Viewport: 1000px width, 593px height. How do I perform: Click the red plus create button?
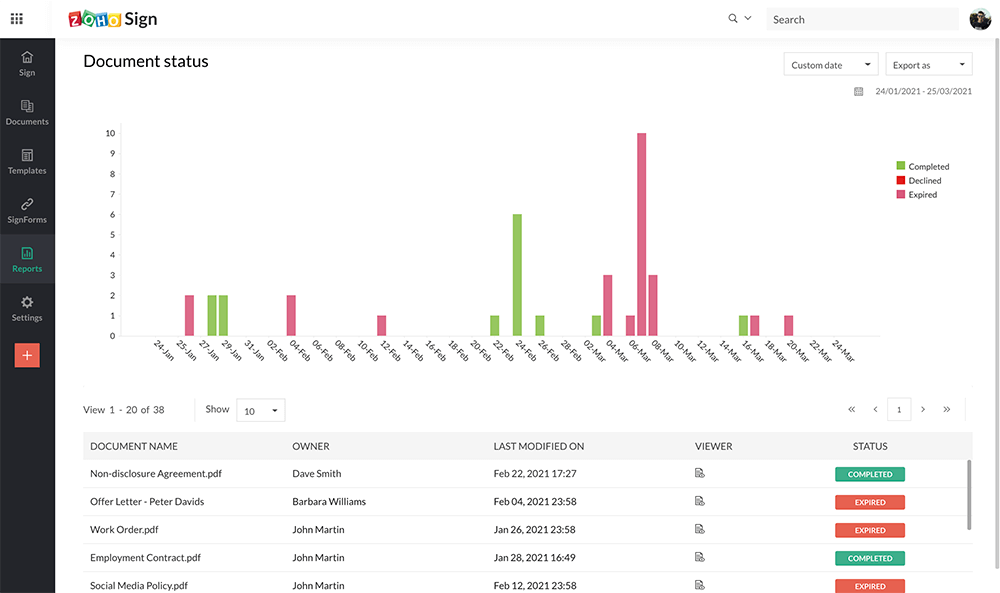coord(27,355)
